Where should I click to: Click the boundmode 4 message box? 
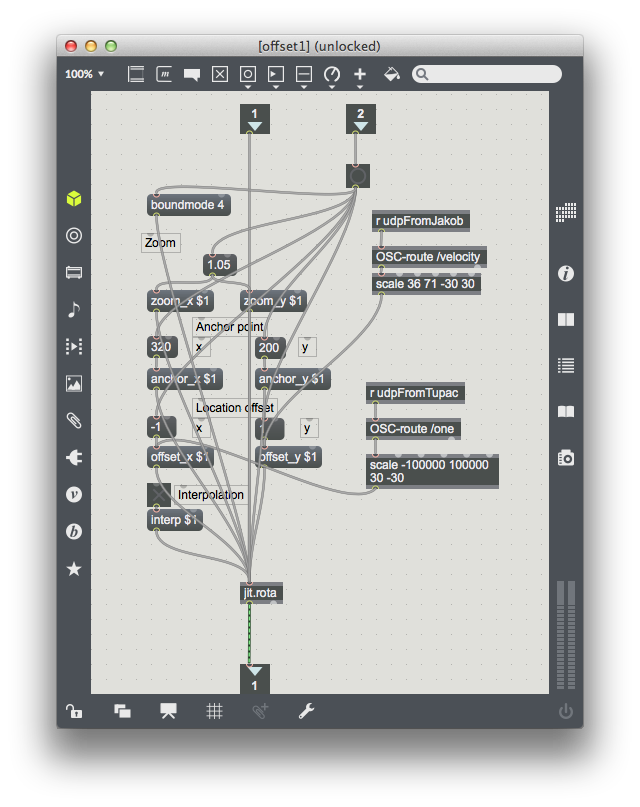(188, 206)
